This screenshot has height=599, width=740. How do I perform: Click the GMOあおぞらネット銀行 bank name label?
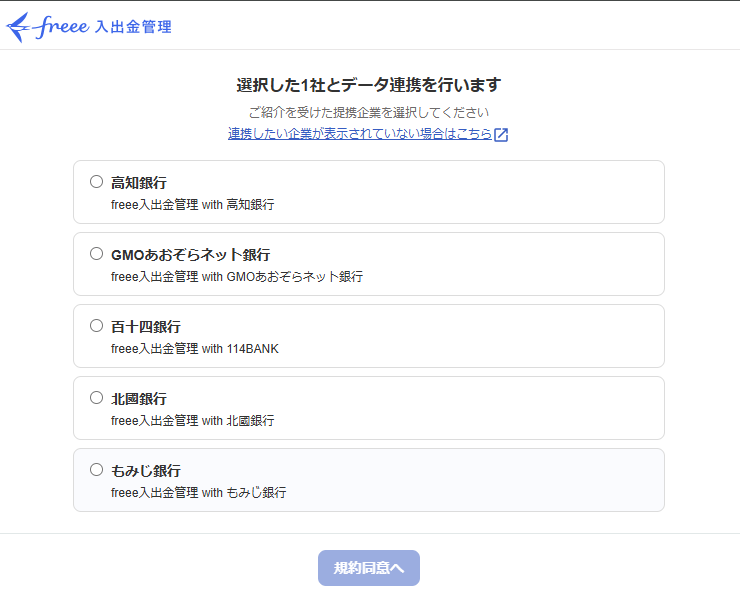(x=191, y=255)
